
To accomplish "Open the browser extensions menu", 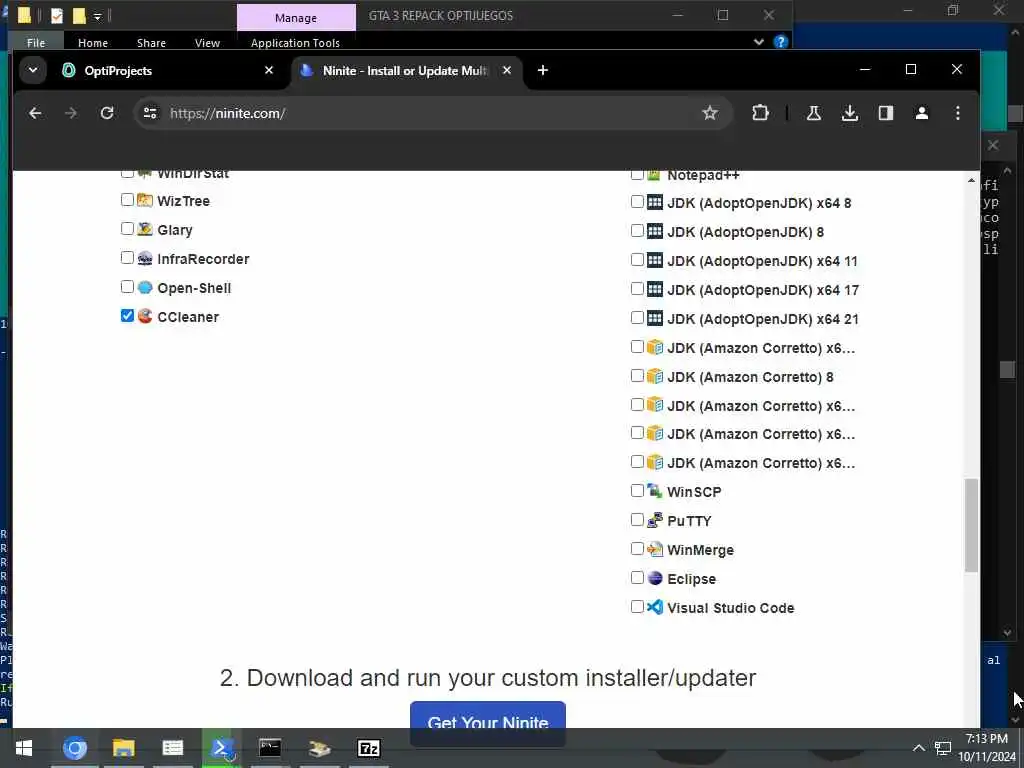I will coord(760,113).
